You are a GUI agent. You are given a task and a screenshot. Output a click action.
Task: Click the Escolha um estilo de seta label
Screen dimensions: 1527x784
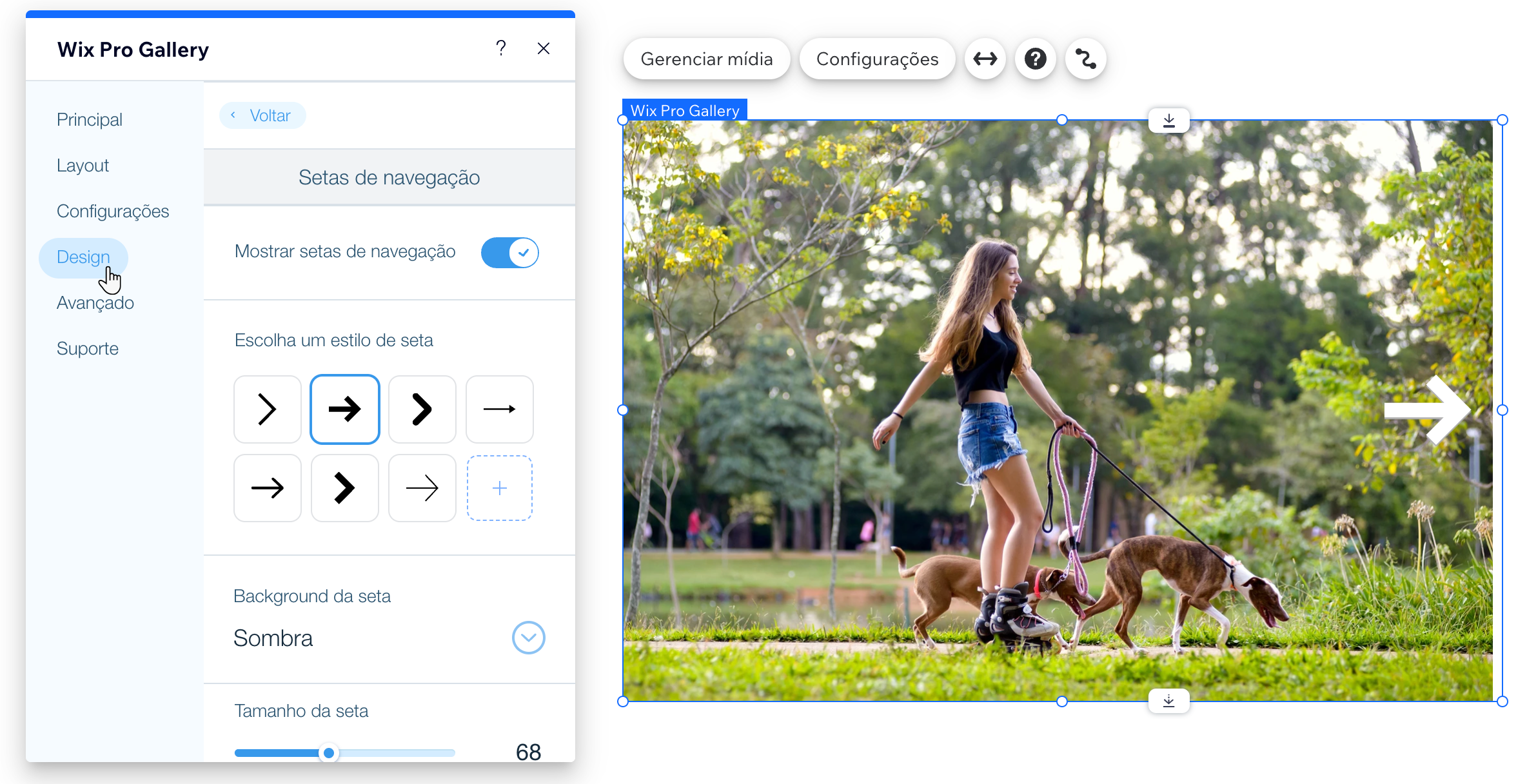[x=334, y=340]
